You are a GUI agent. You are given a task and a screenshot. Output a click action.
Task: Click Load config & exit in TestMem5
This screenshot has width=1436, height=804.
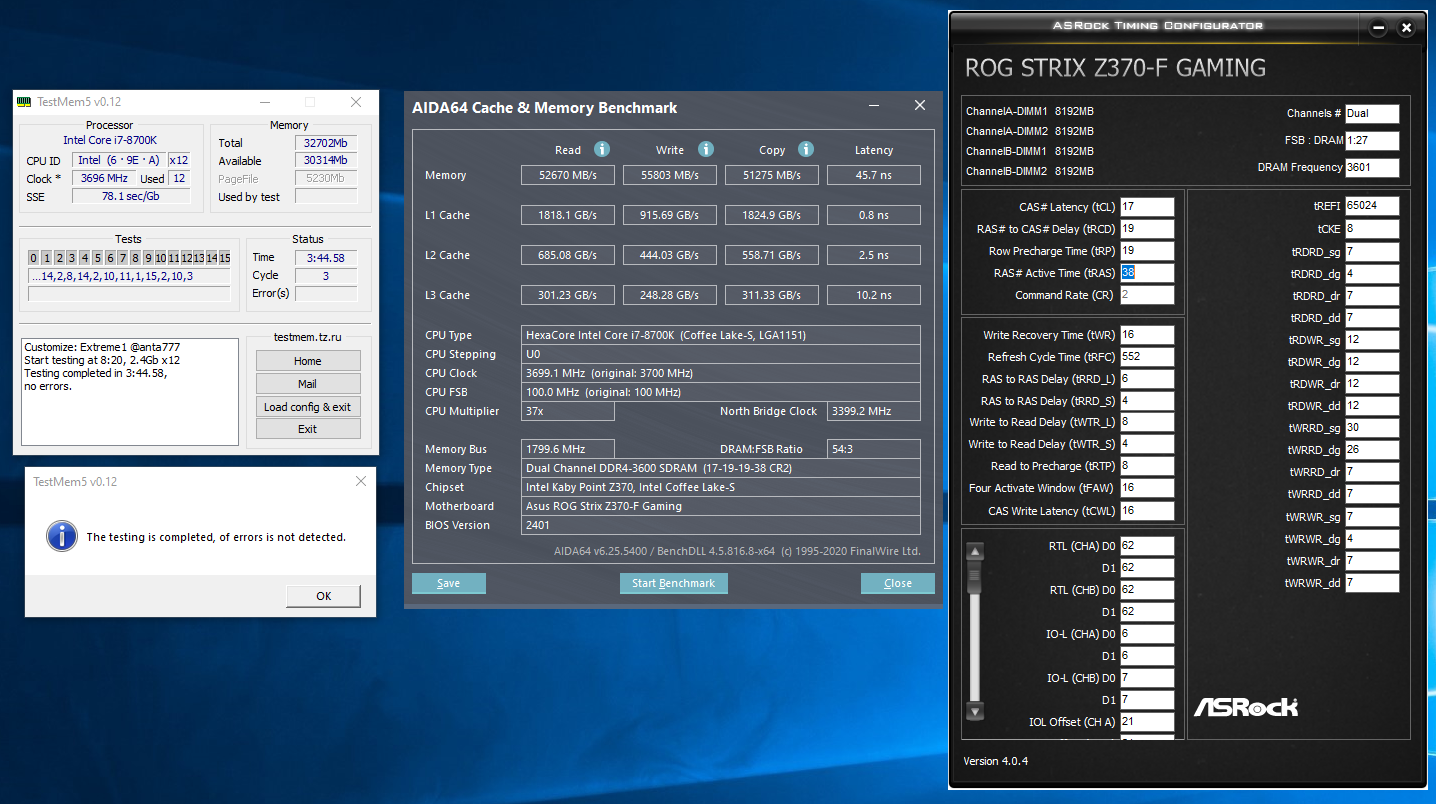click(308, 407)
